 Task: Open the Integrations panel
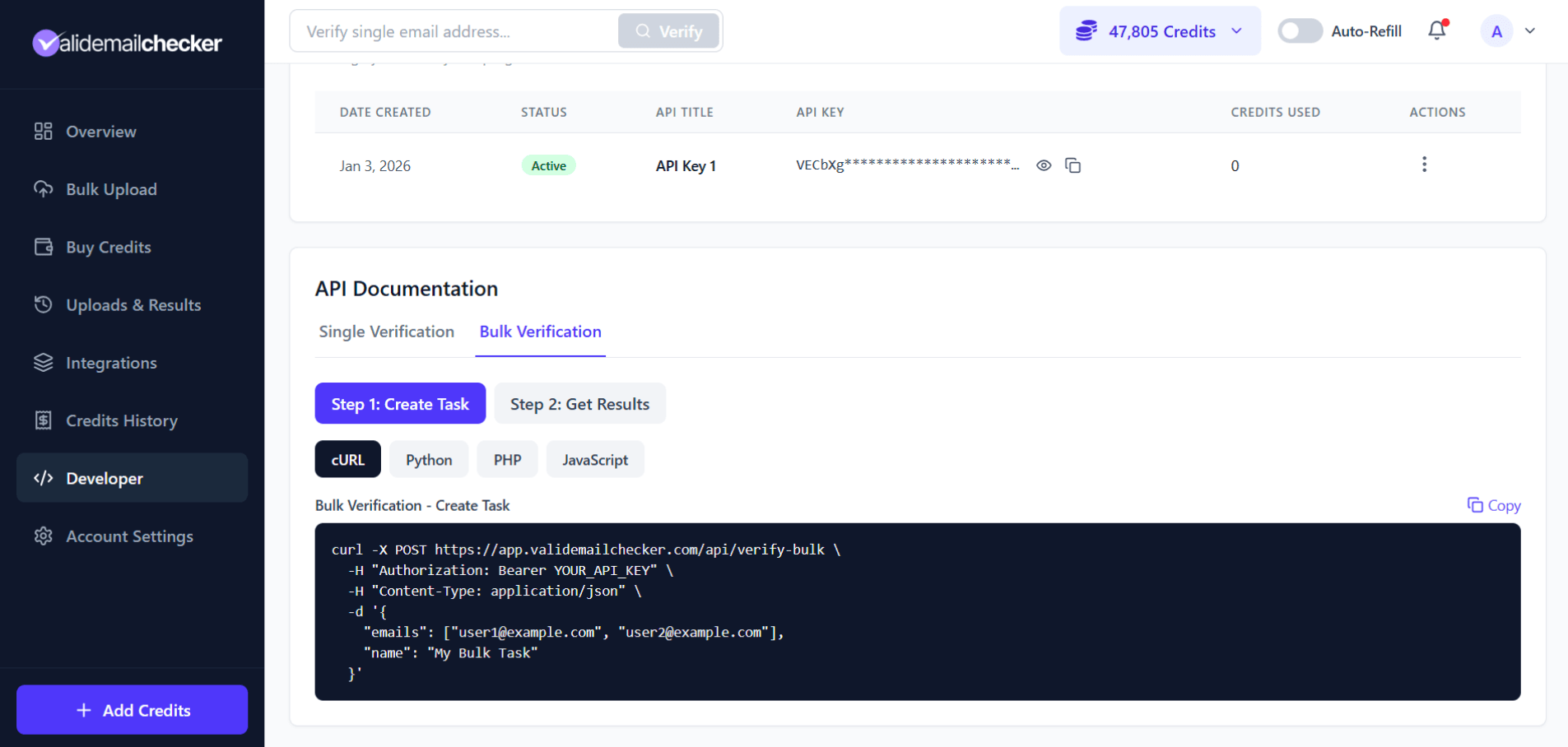click(110, 362)
